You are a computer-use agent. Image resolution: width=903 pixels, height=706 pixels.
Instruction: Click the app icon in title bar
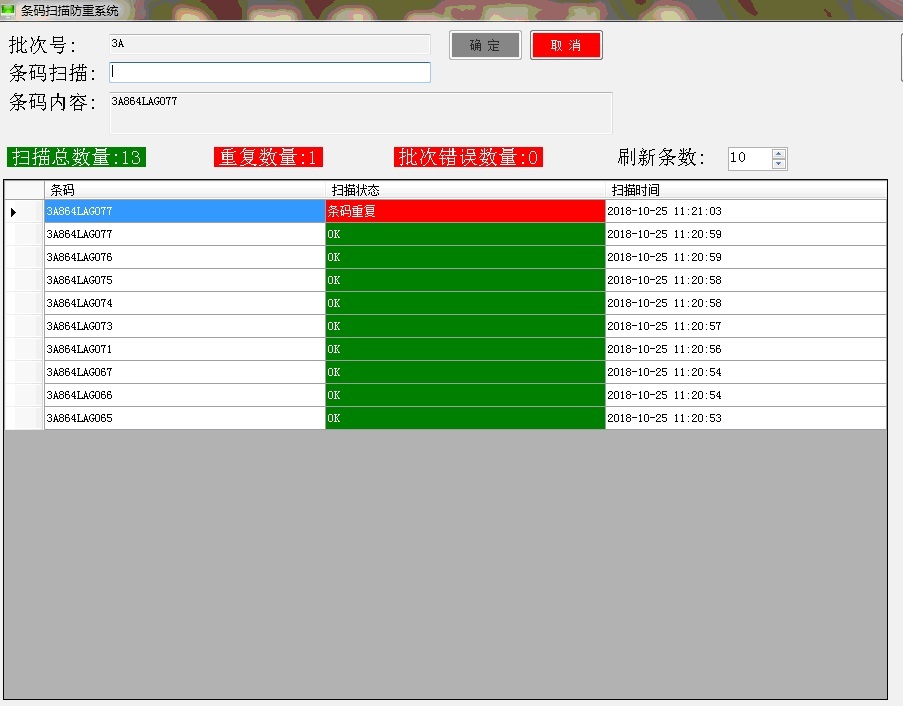tap(10, 10)
